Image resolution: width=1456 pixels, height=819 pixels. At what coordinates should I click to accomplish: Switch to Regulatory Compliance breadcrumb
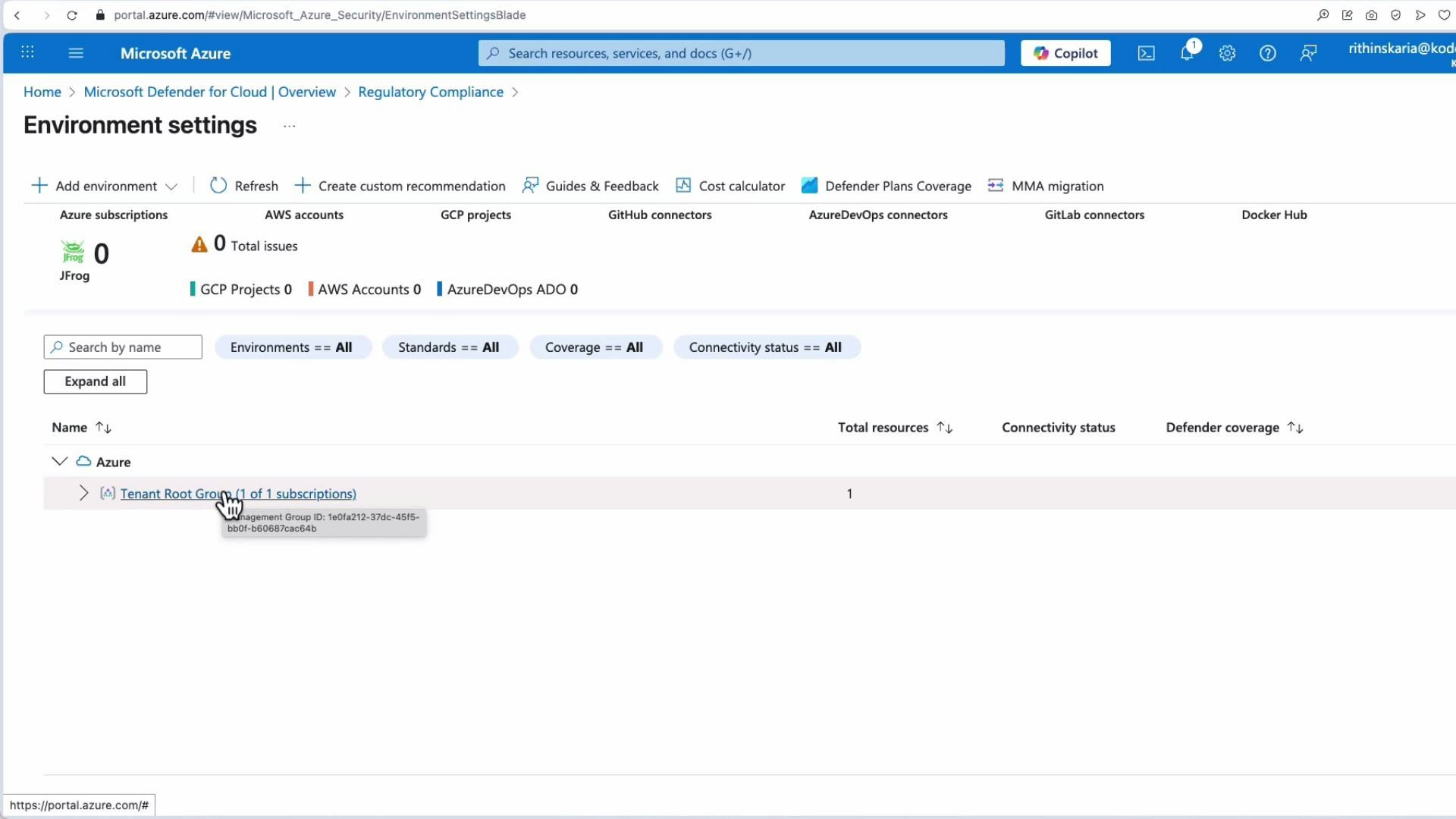pos(430,91)
